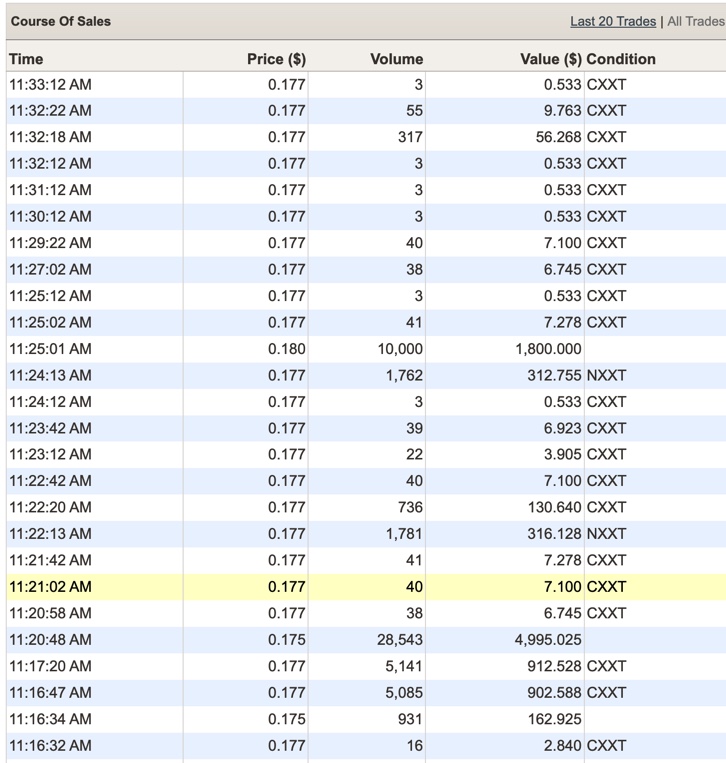This screenshot has width=726, height=763.
Task: Click the 1,800.000 value cell
Action: (x=548, y=349)
